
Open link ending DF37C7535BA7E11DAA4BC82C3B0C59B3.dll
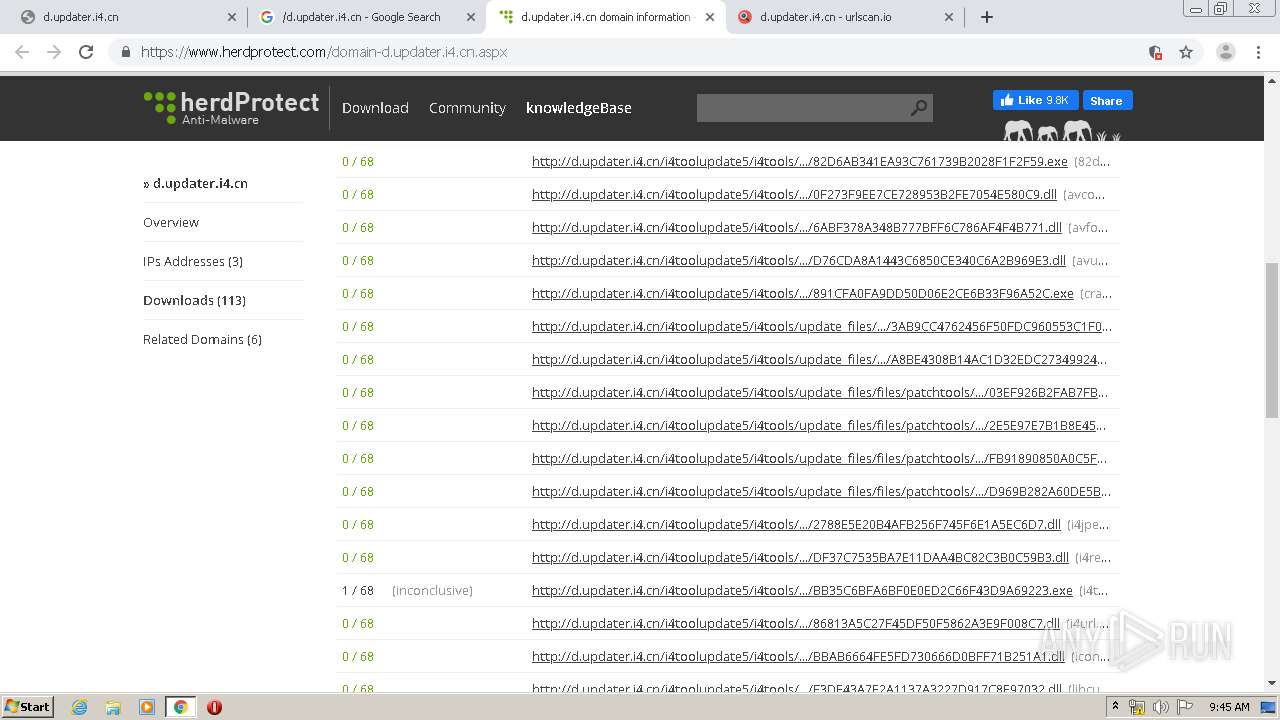pyautogui.click(x=800, y=557)
